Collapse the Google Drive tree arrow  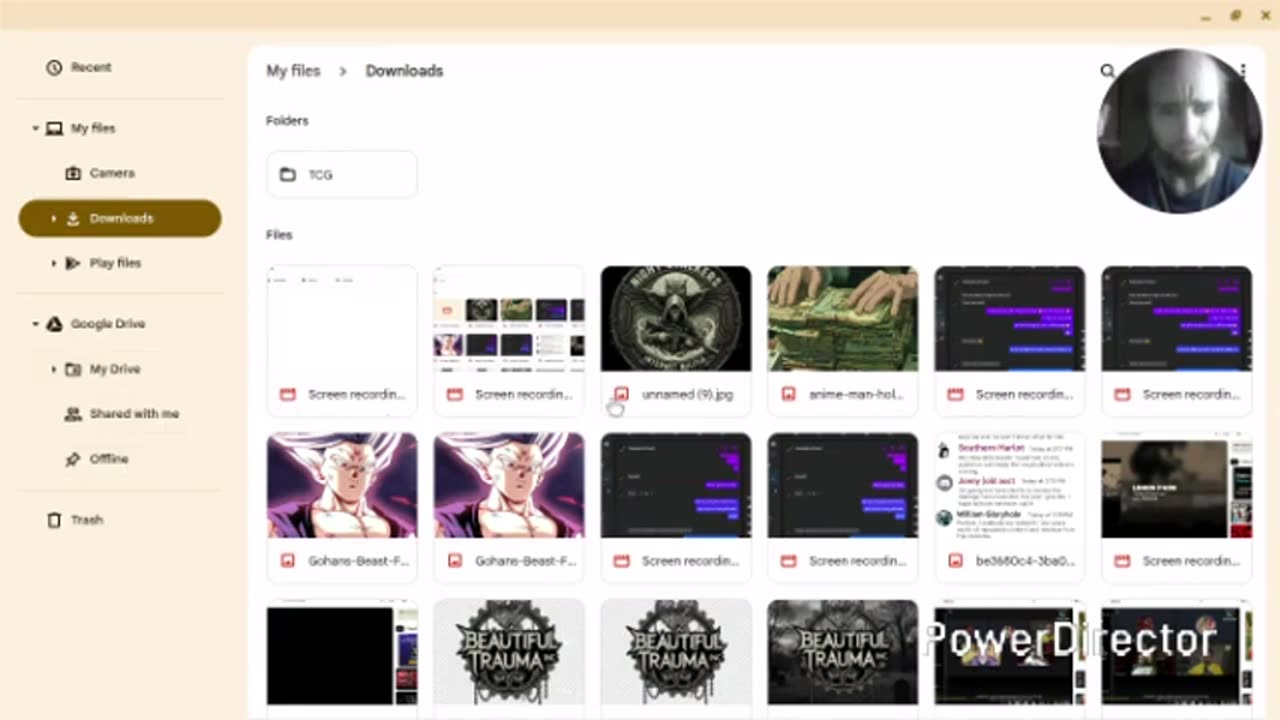pyautogui.click(x=35, y=324)
